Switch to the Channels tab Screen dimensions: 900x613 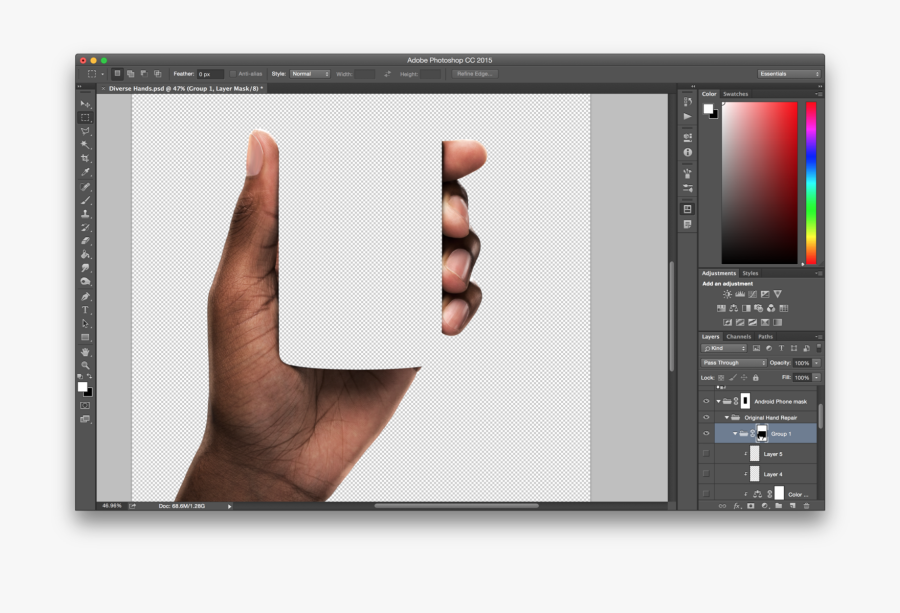click(739, 336)
